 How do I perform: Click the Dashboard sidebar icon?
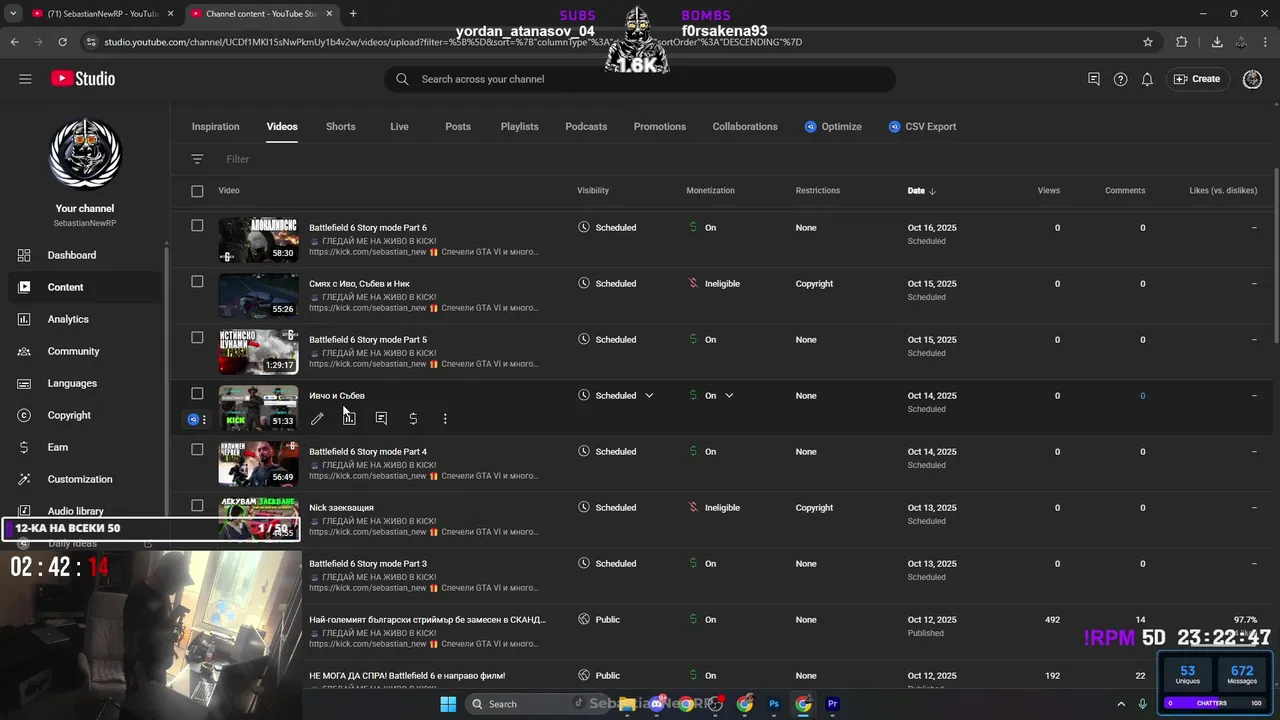[24, 255]
